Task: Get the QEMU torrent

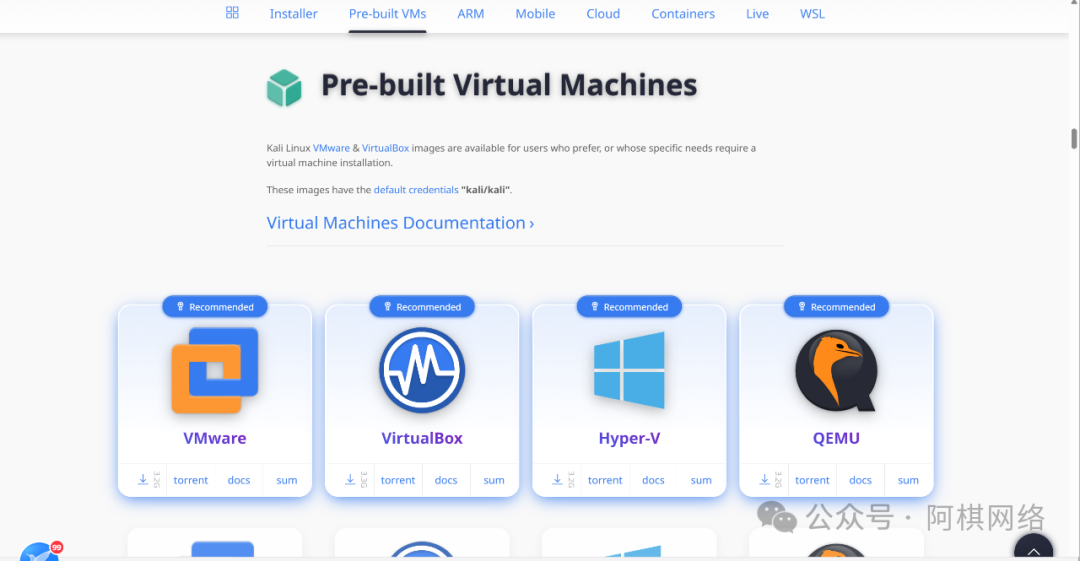Action: 812,480
